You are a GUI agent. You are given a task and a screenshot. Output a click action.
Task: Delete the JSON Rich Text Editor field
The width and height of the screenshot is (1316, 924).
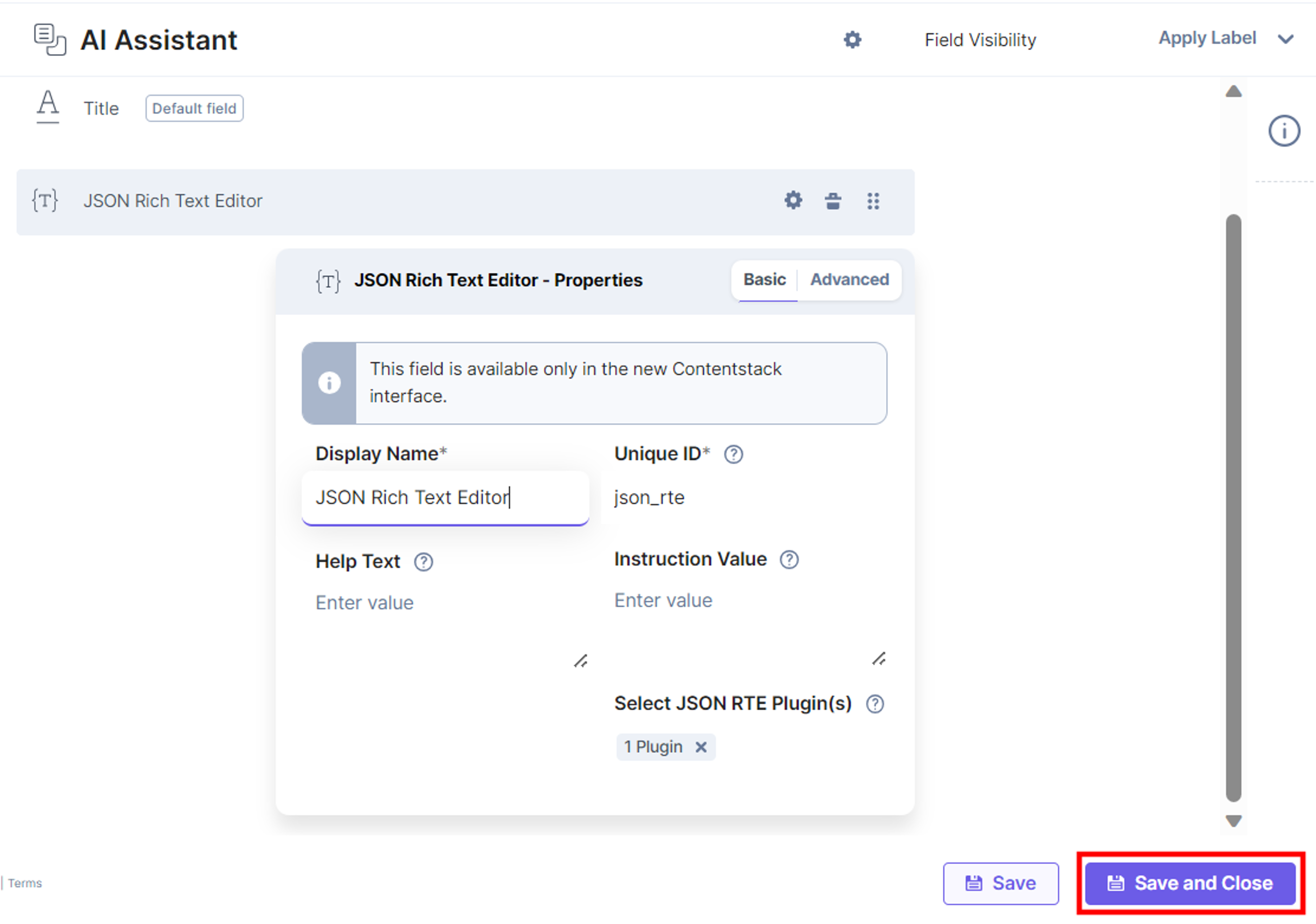click(833, 200)
